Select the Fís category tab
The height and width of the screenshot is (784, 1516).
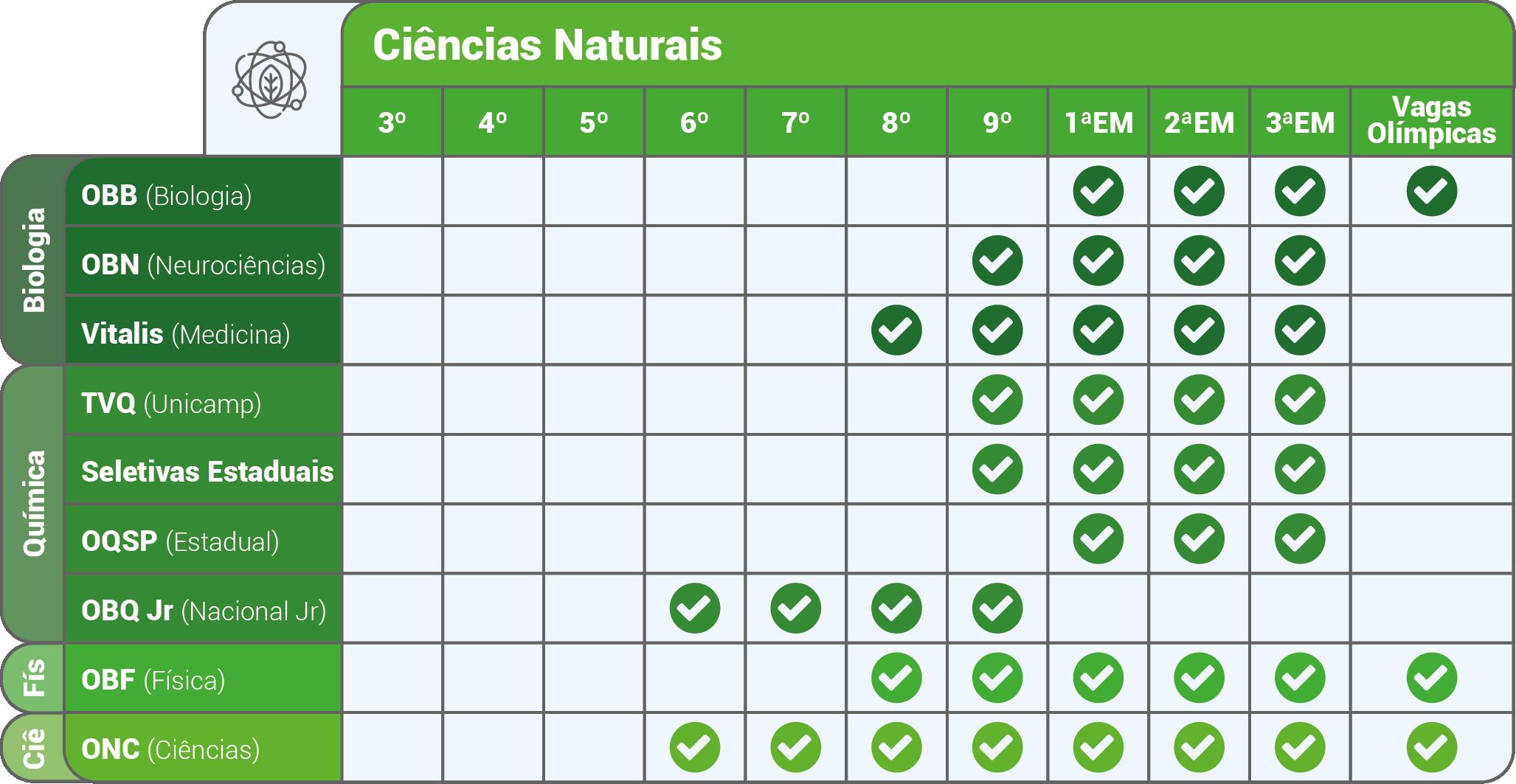(x=33, y=678)
